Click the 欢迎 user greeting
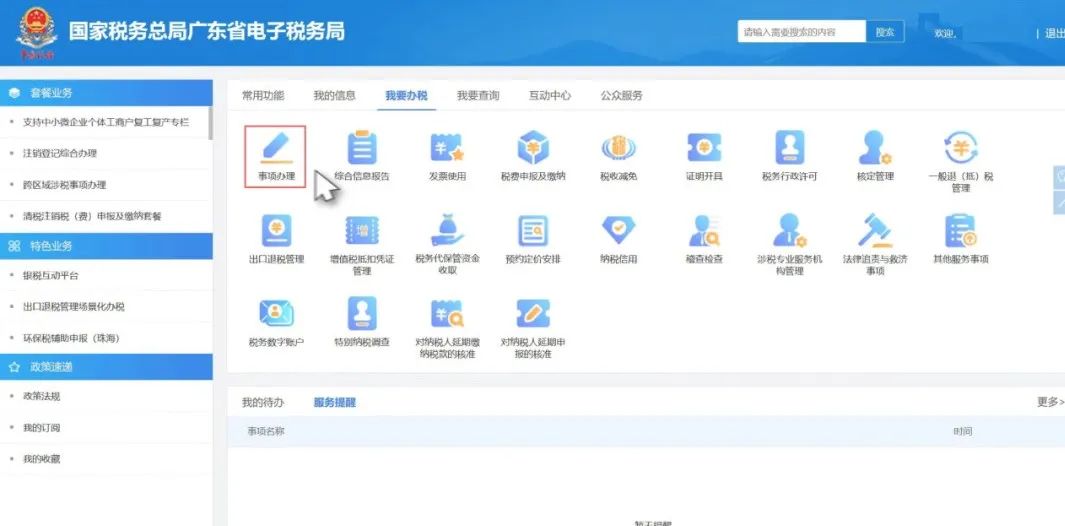Viewport: 1065px width, 526px height. (945, 33)
